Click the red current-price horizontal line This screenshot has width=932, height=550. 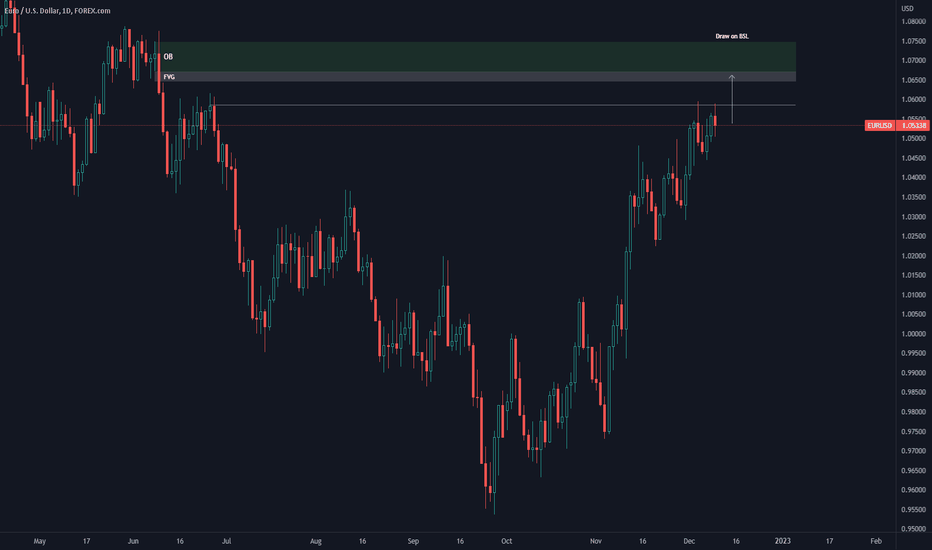pos(432,125)
